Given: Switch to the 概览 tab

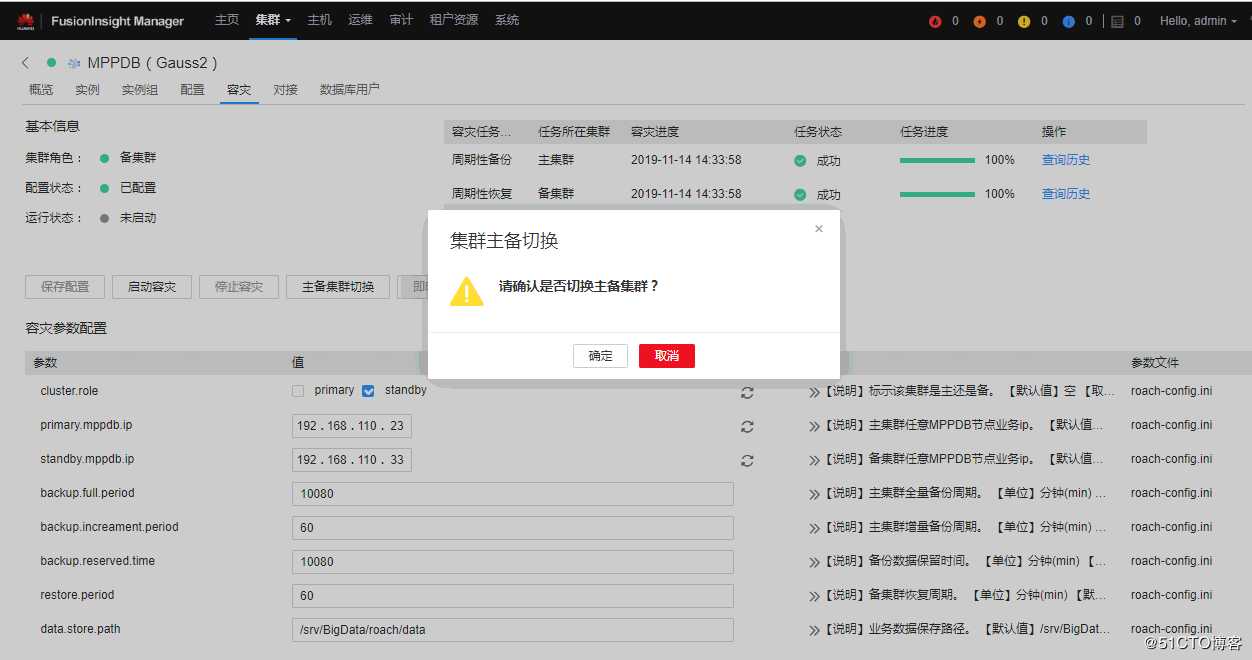Looking at the screenshot, I should click(40, 89).
